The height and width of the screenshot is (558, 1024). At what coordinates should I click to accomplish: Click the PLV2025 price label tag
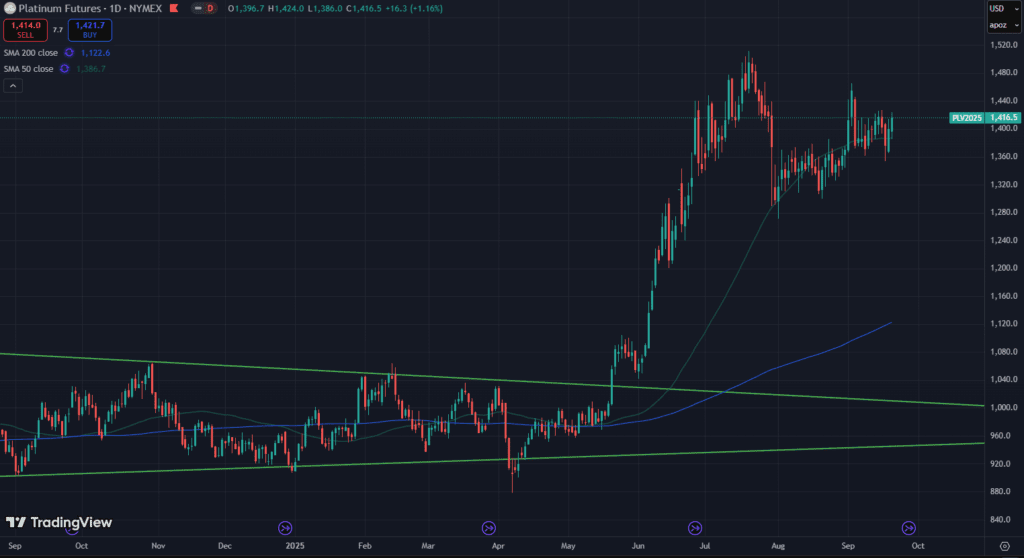point(967,117)
